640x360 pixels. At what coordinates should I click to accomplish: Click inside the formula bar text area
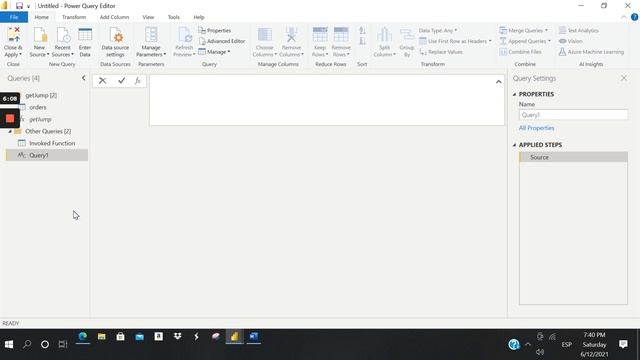pyautogui.click(x=327, y=100)
